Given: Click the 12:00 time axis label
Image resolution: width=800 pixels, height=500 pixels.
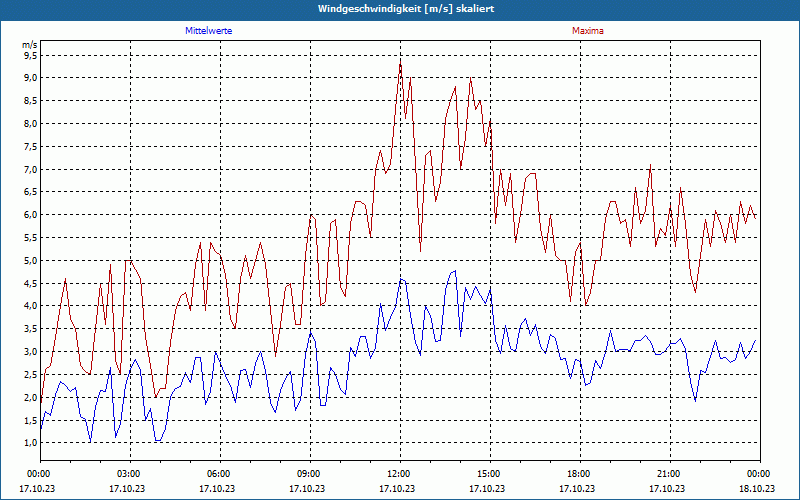Looking at the screenshot, I should tap(400, 474).
